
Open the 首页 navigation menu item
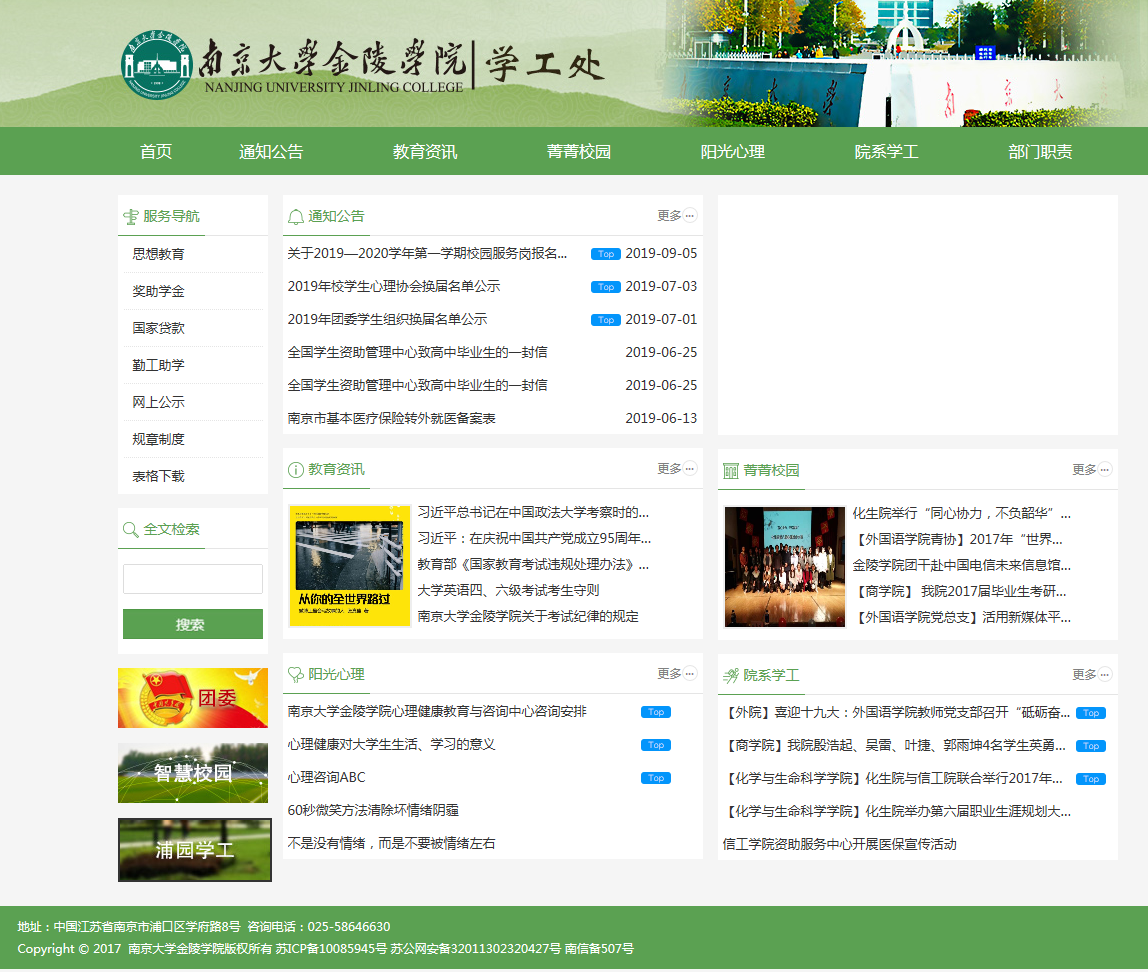(x=156, y=152)
